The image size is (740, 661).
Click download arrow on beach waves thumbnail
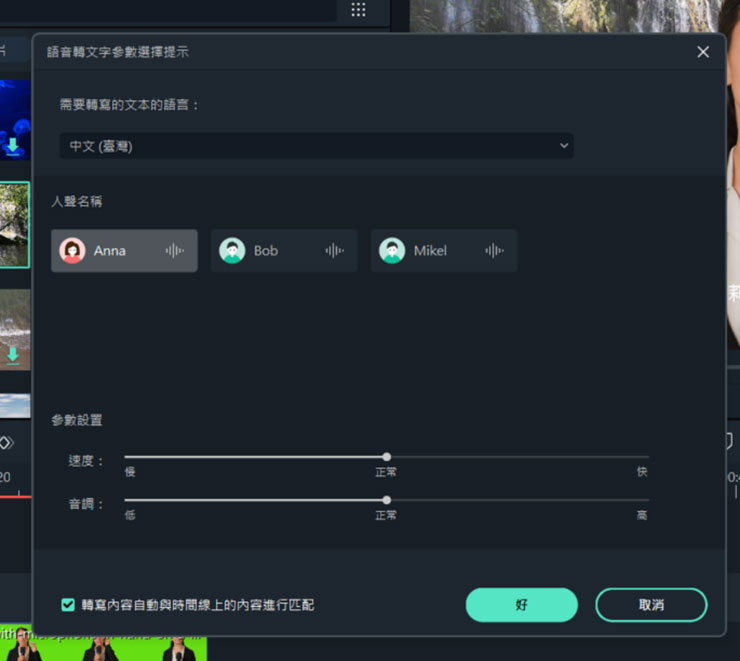[13, 354]
